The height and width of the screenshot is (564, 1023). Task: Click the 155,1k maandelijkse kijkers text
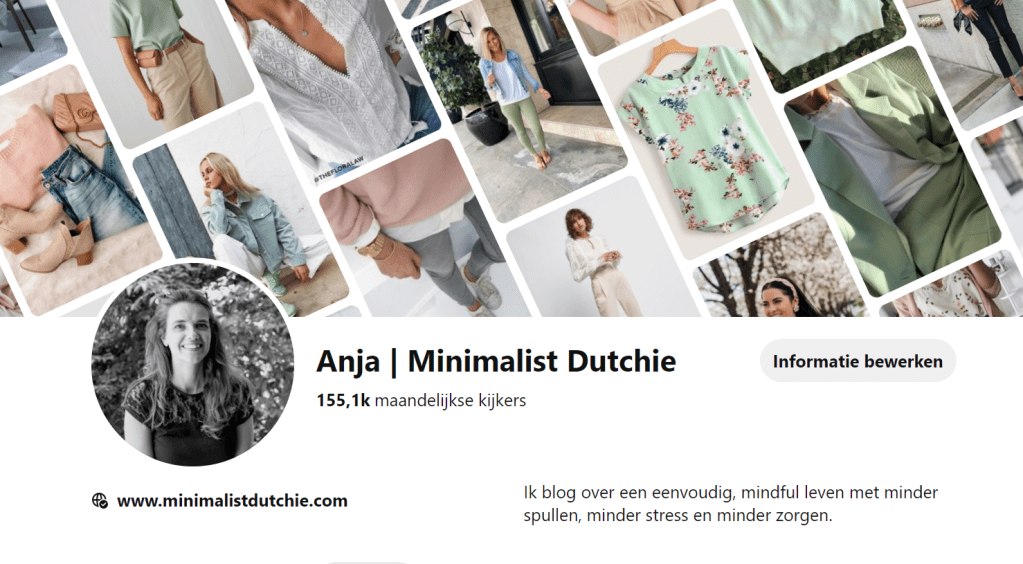(x=421, y=400)
